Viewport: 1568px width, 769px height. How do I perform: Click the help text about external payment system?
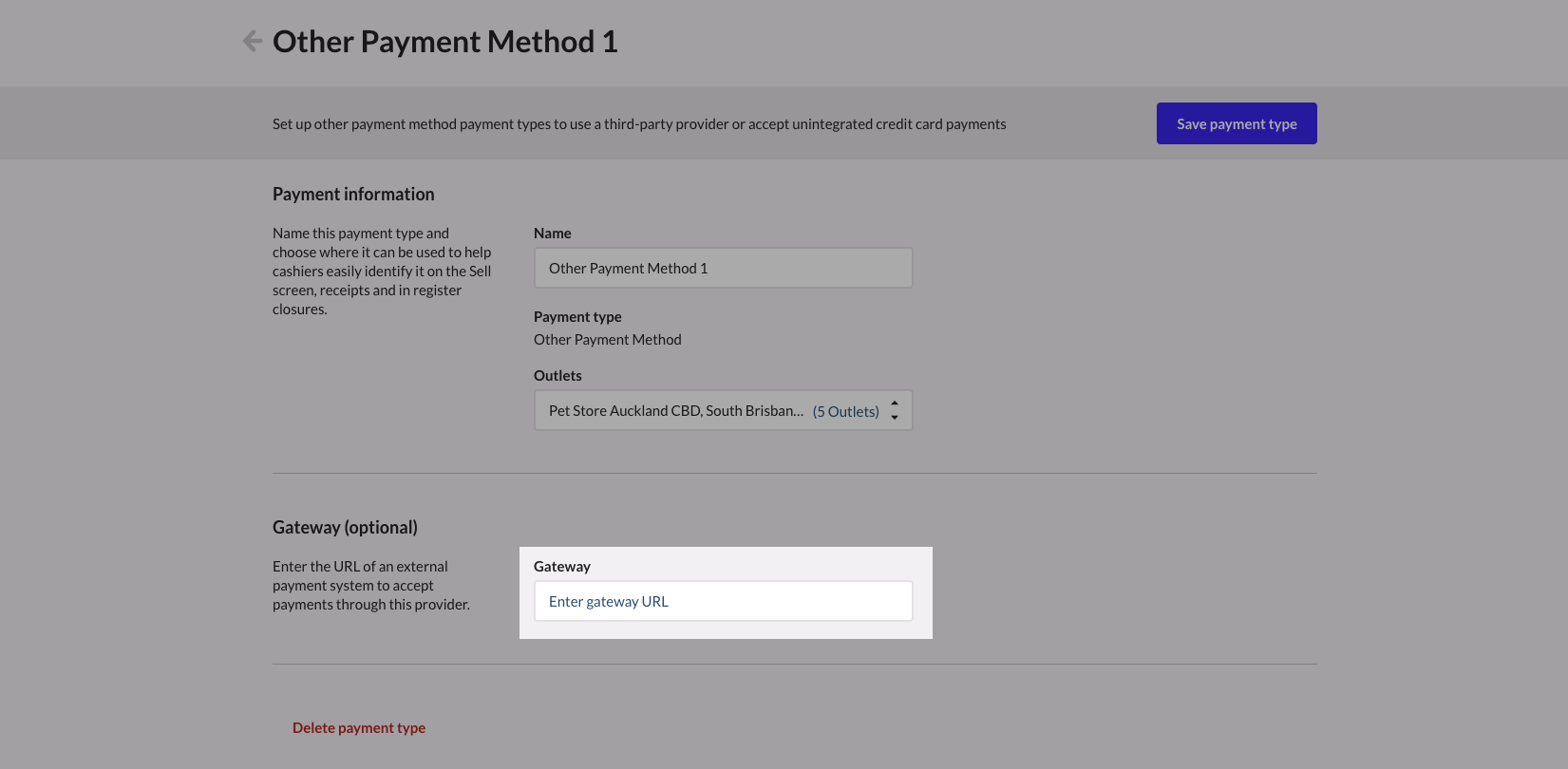tap(371, 586)
